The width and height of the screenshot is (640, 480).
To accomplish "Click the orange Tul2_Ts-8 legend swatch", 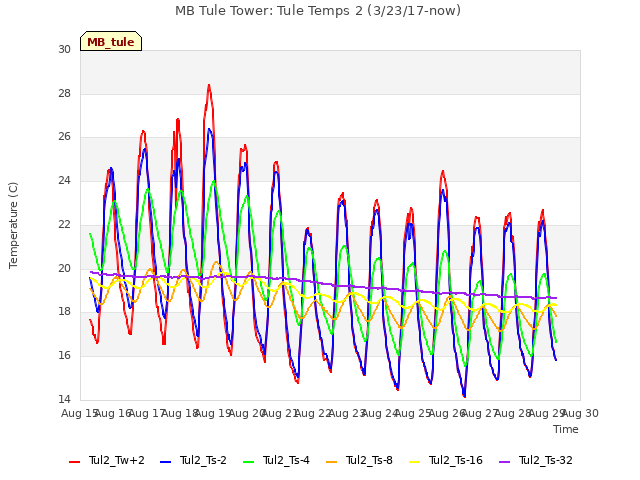I will (331, 462).
